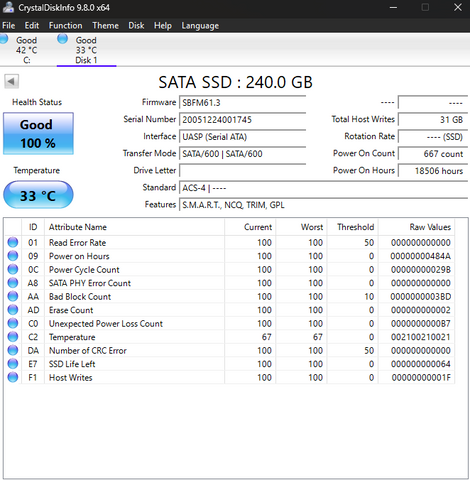The width and height of the screenshot is (470, 480).
Task: Open the Function menu
Action: pos(65,25)
